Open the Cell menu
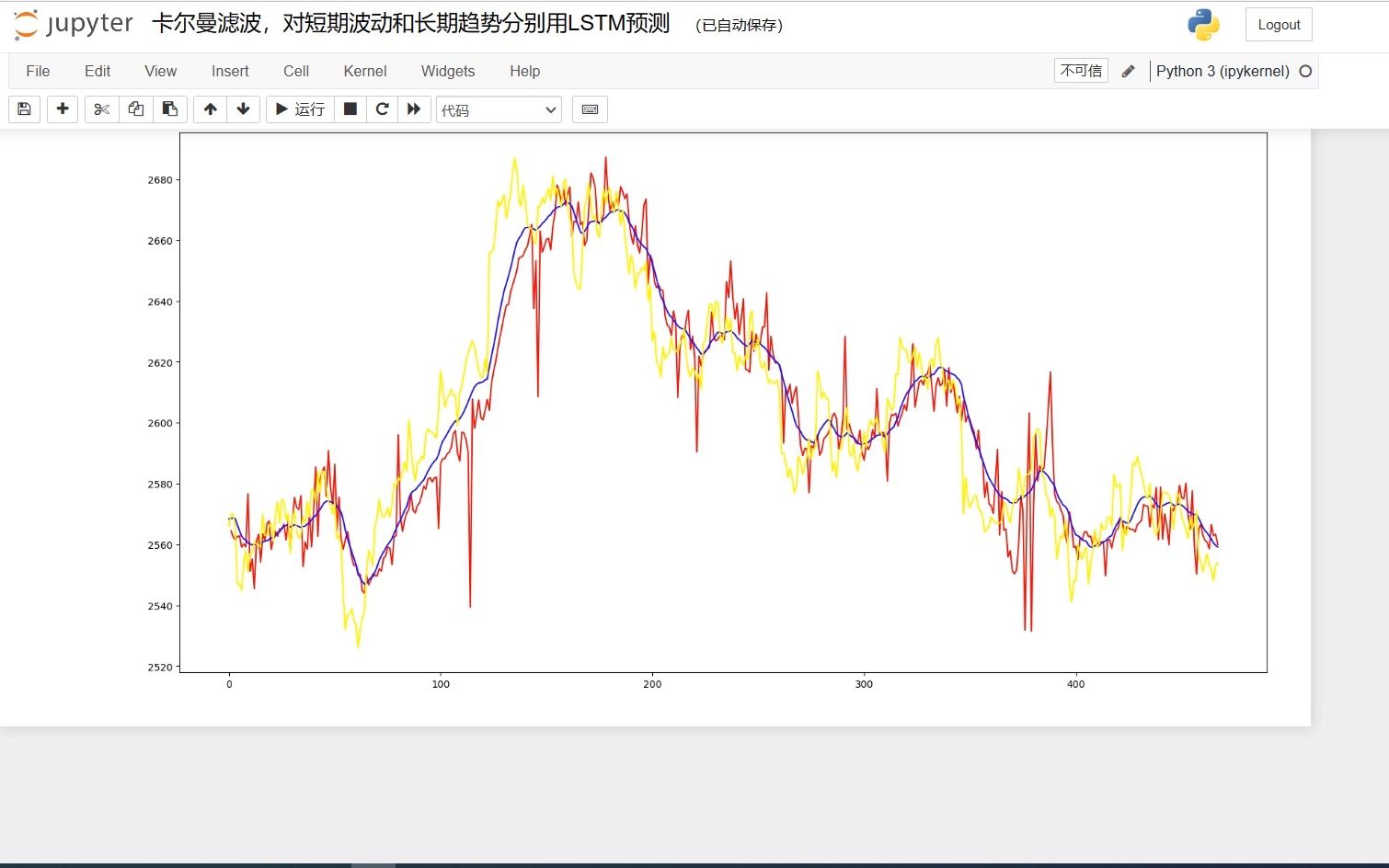 point(296,71)
